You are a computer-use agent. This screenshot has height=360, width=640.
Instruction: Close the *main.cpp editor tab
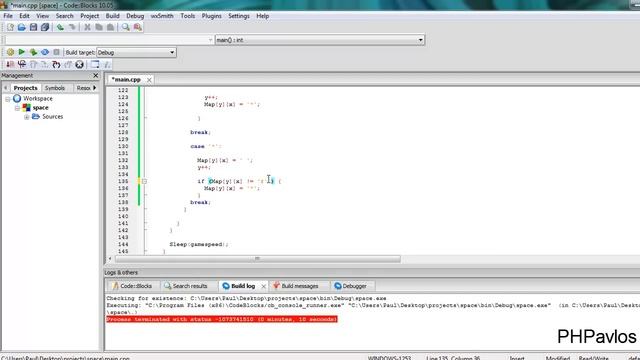click(149, 80)
